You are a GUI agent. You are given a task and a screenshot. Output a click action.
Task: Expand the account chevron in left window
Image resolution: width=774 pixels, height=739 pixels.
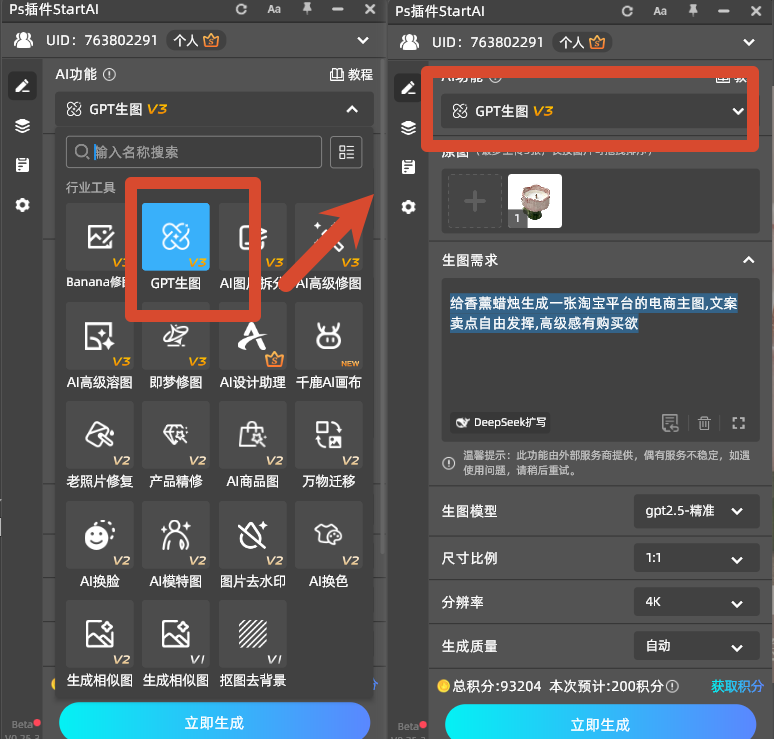coord(363,40)
